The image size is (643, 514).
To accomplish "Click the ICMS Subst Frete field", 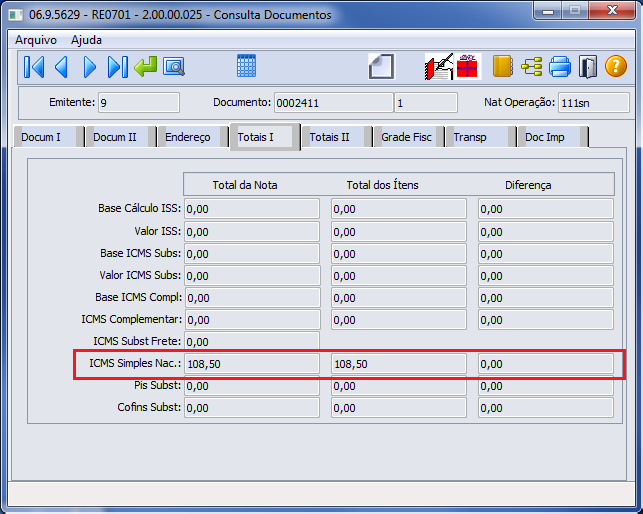I will (x=252, y=341).
